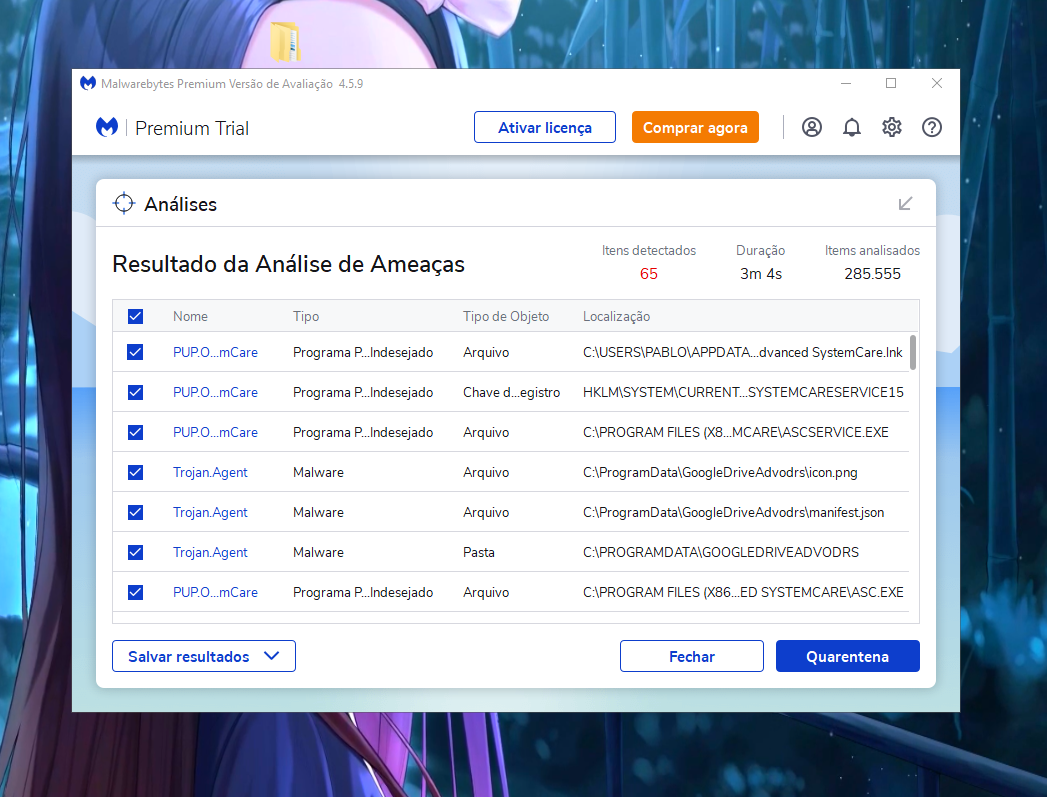
Task: Click path C:\ProgramData\GoogleDriveAdvodrs\manifest.json
Action: (x=733, y=512)
